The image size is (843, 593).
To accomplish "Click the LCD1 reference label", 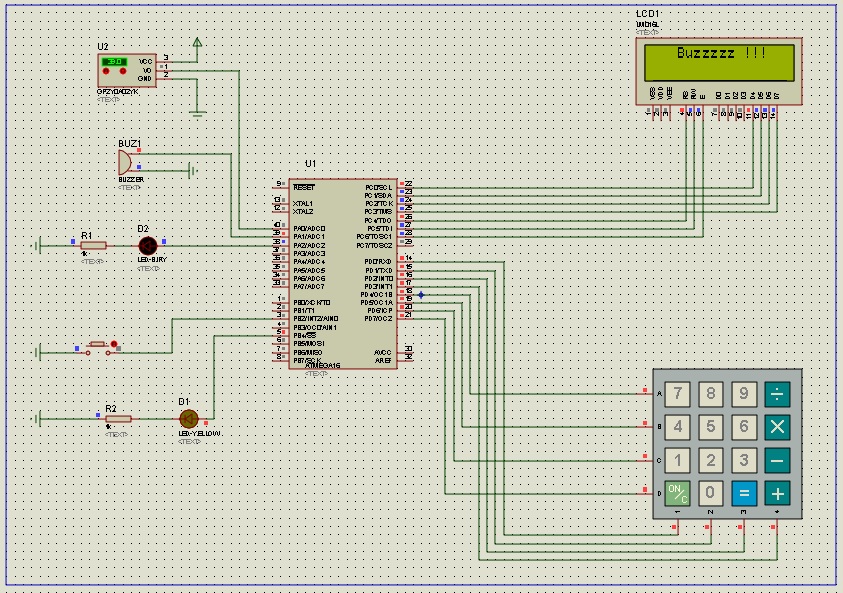I will (647, 13).
